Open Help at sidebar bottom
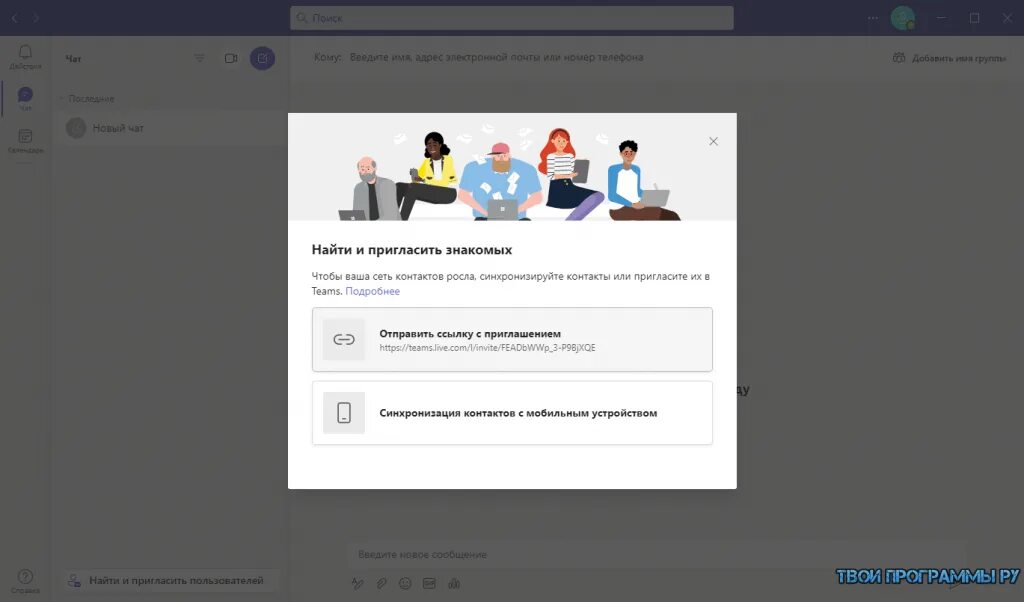 point(25,580)
